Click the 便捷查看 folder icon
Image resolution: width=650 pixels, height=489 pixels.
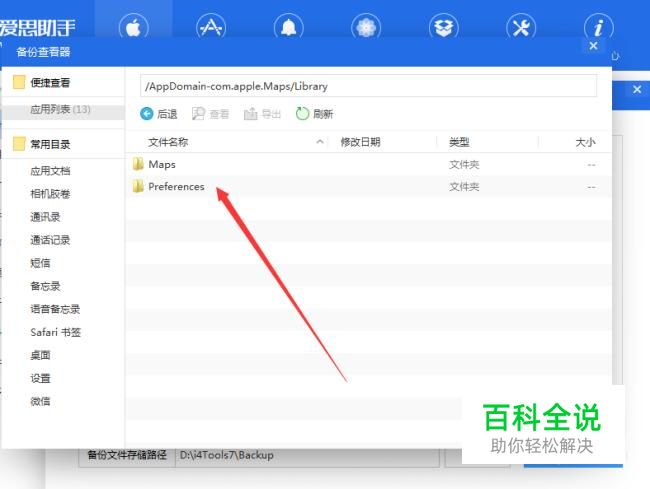tap(19, 82)
